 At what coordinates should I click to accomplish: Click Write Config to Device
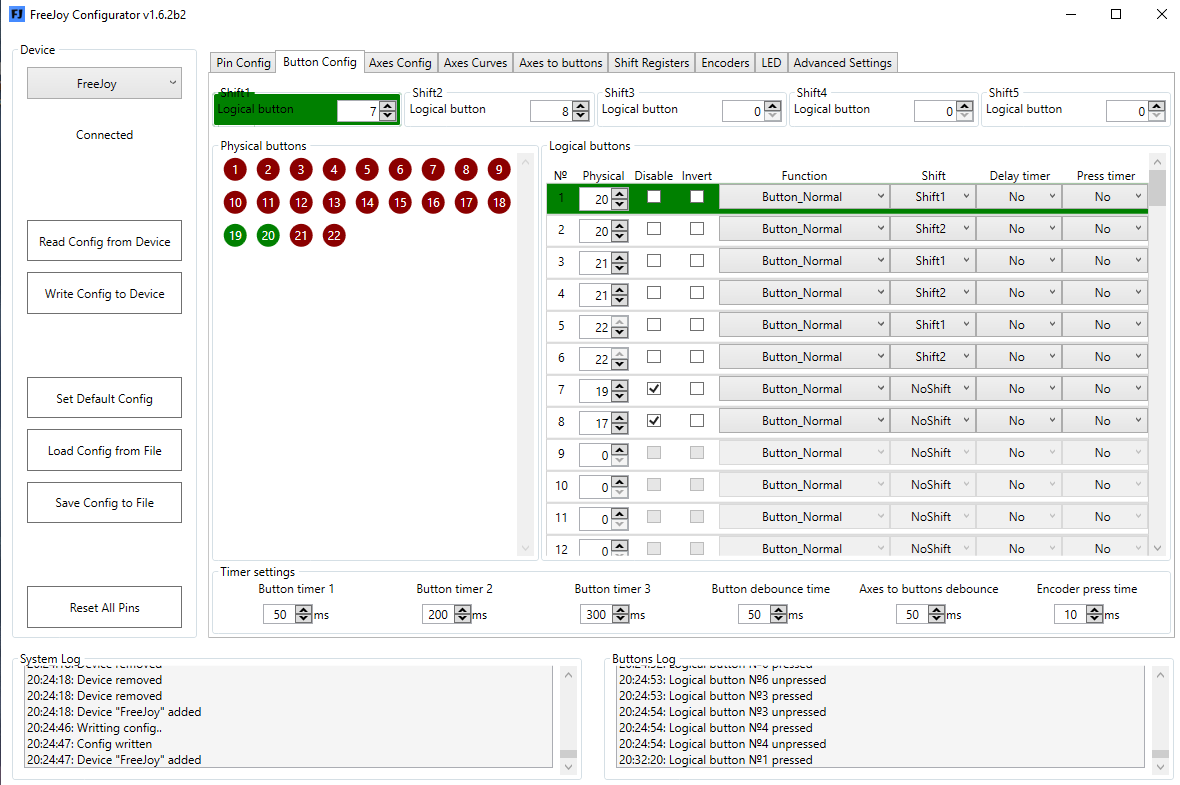pos(105,293)
